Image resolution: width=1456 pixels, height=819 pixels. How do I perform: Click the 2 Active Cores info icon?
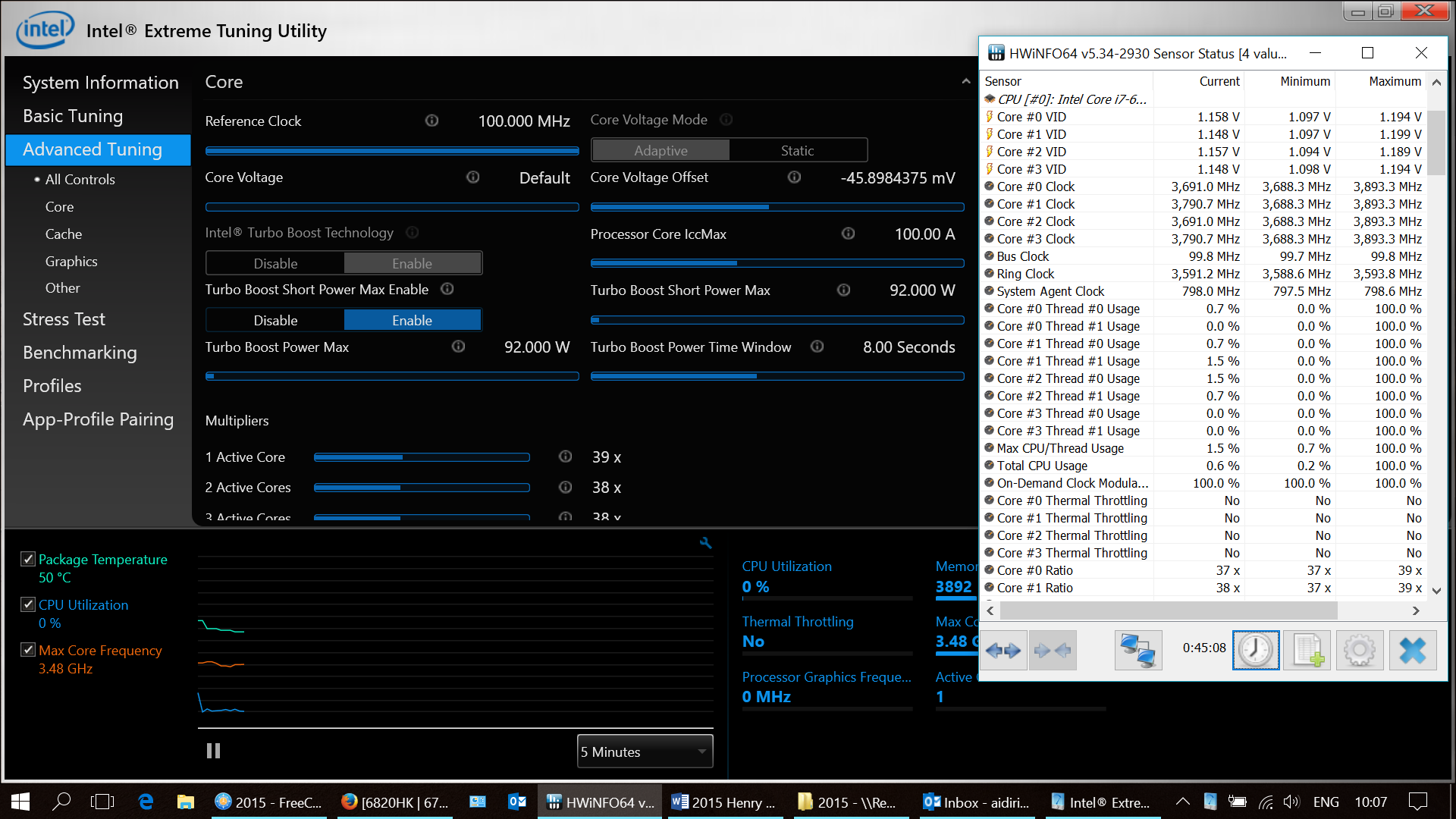tap(565, 487)
